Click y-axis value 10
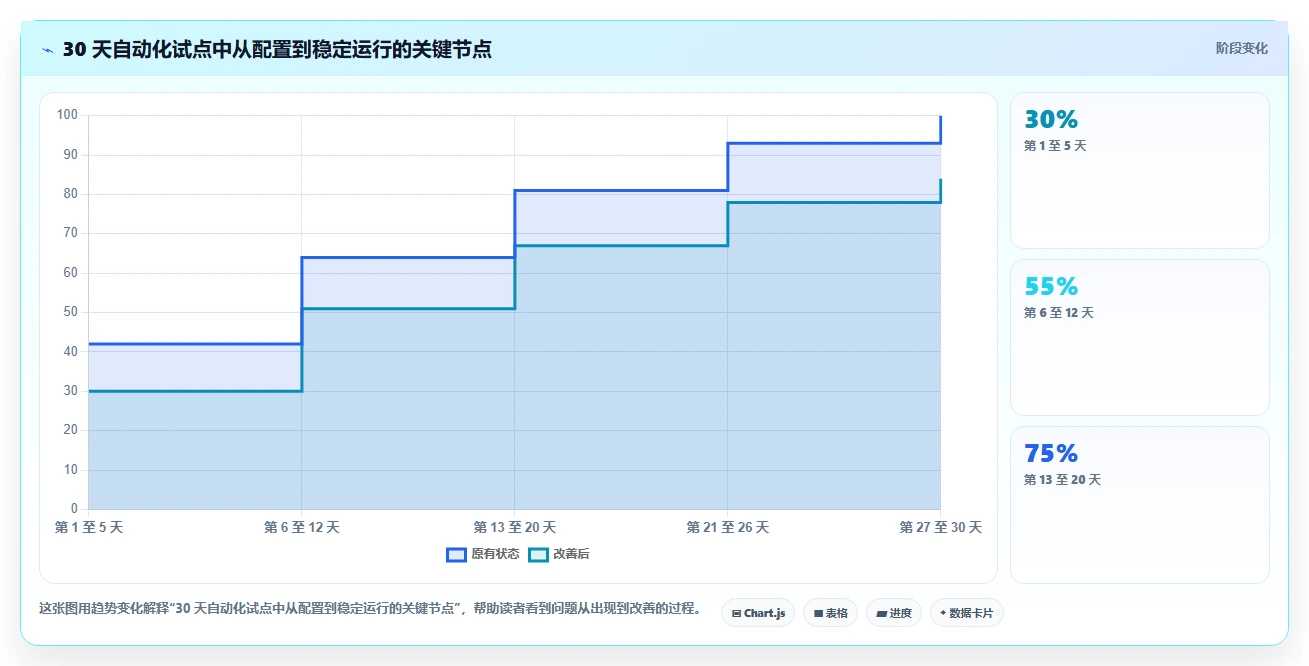 tap(70, 470)
